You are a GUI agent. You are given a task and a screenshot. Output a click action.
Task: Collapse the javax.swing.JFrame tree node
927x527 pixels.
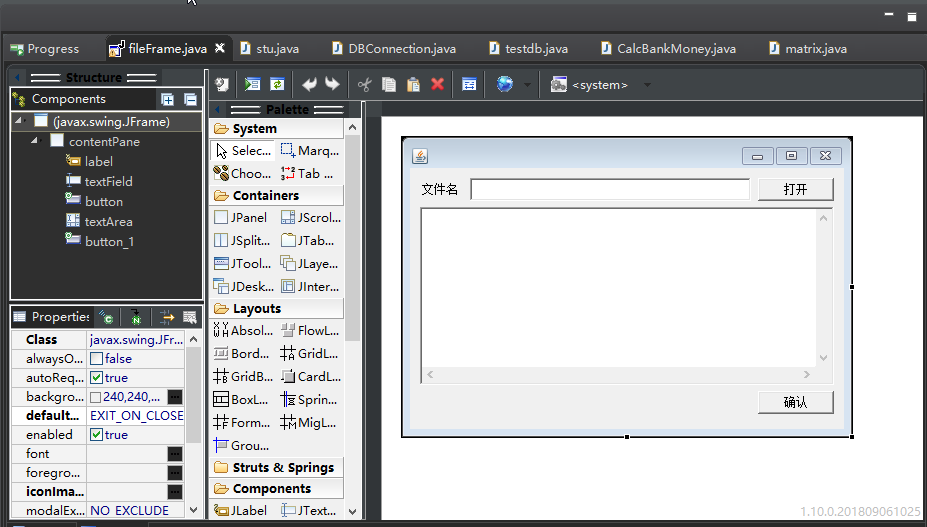click(x=19, y=121)
